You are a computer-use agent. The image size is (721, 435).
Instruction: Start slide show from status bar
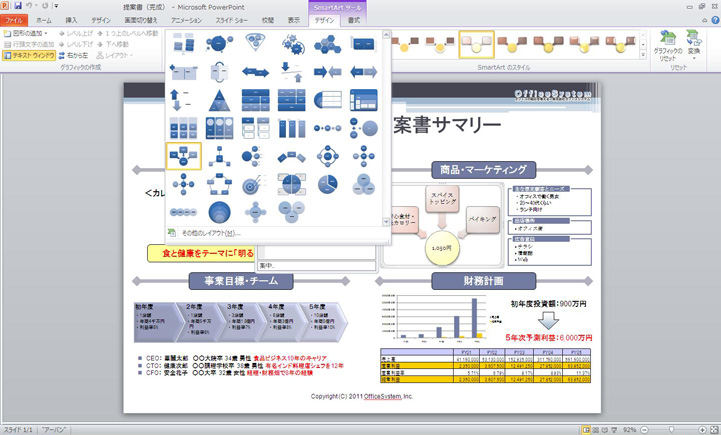[x=614, y=429]
